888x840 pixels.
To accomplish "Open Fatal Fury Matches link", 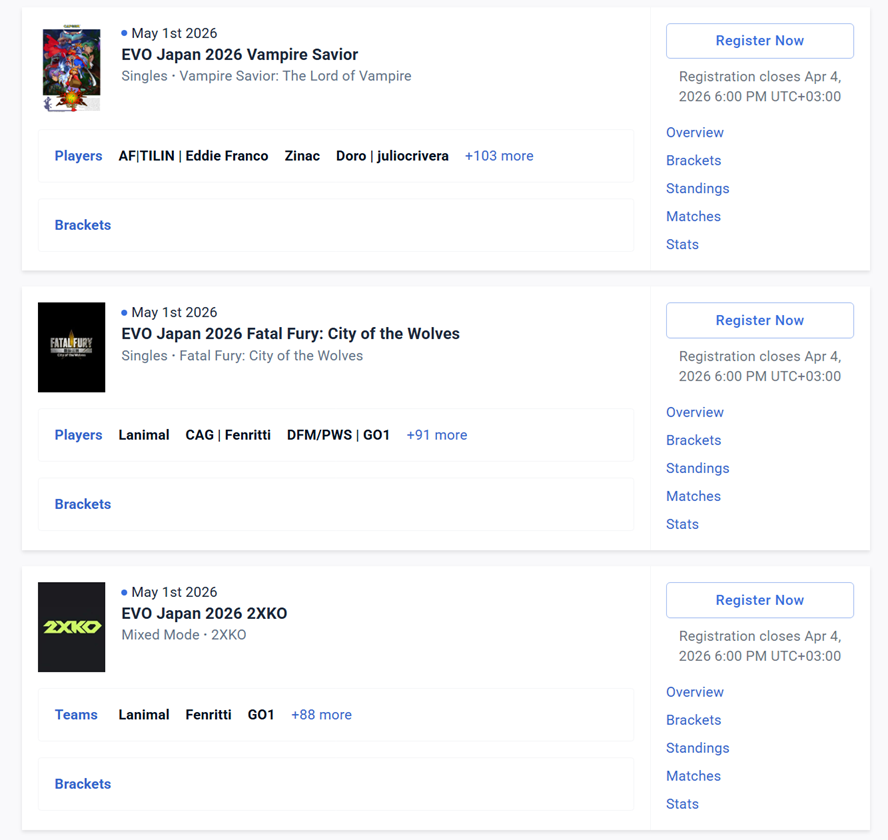I will 693,496.
